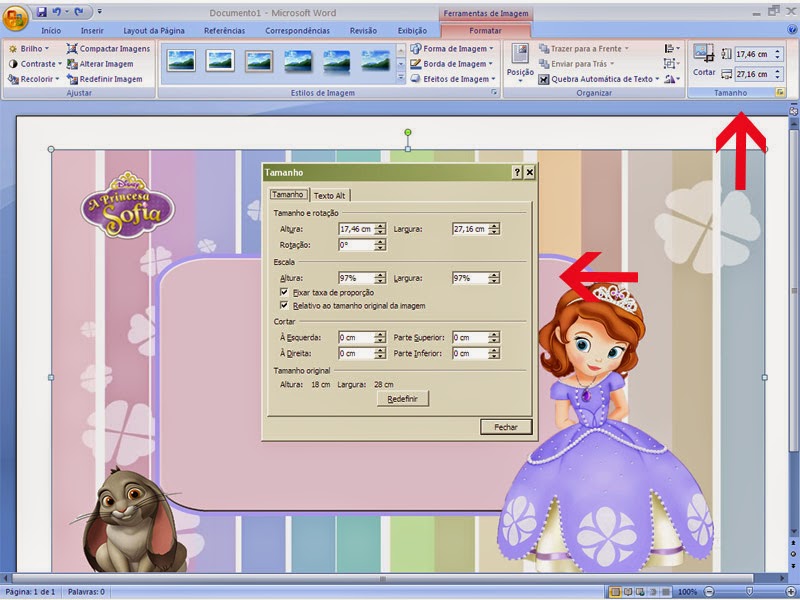800x600 pixels.
Task: Open the Revisão tab
Action: tap(363, 31)
